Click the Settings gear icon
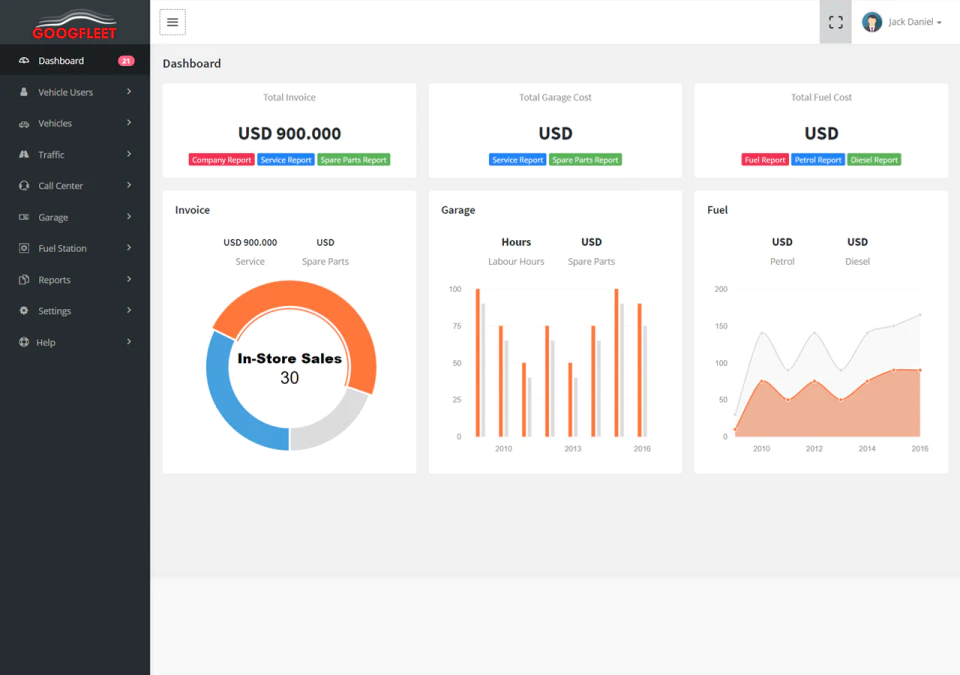 click(24, 311)
